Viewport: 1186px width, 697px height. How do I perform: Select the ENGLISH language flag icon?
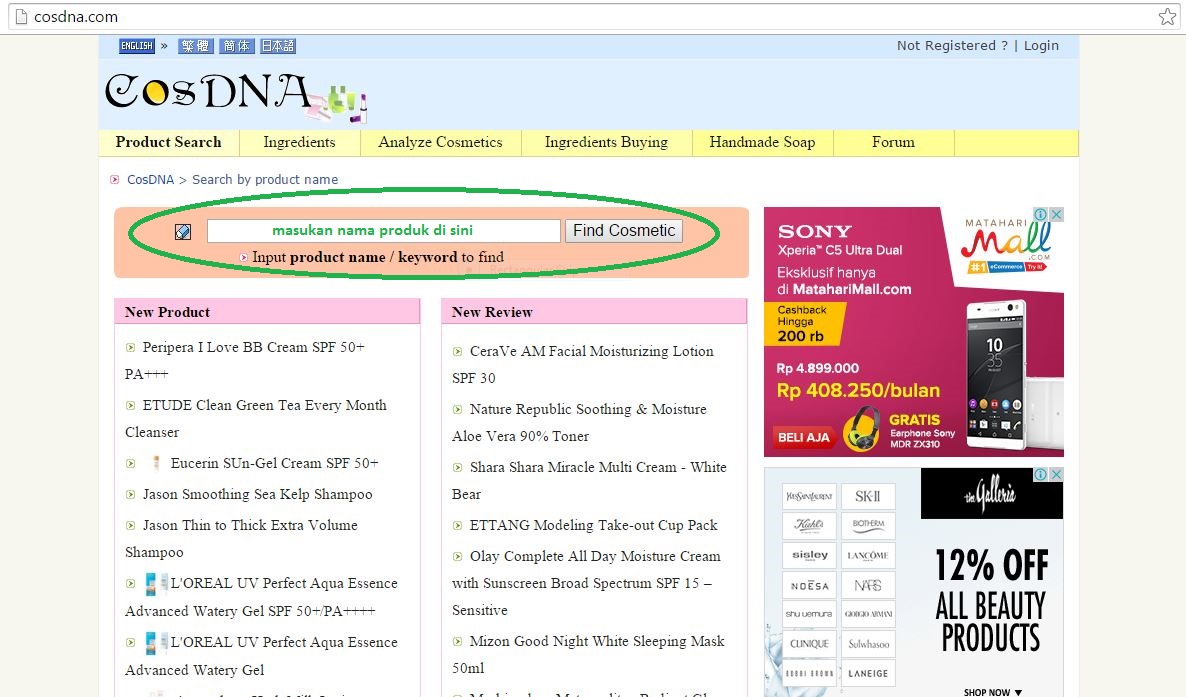[136, 45]
